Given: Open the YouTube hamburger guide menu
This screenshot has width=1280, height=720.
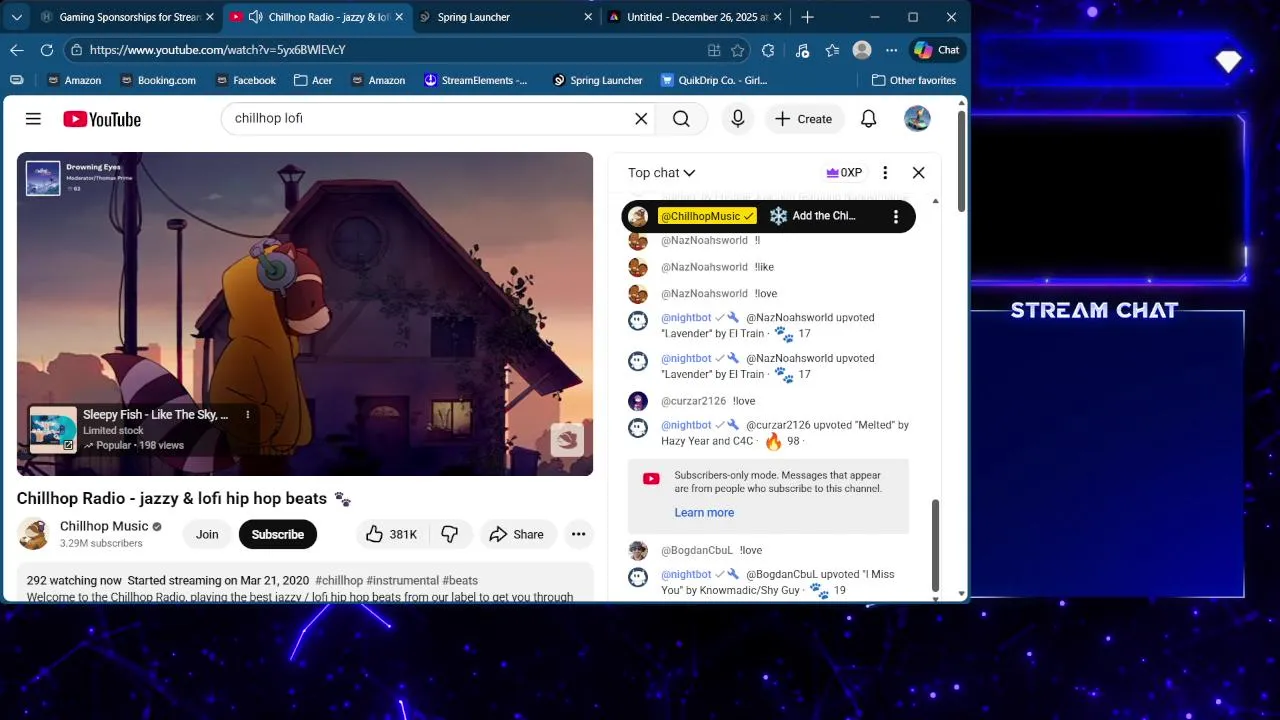Looking at the screenshot, I should click(x=33, y=119).
